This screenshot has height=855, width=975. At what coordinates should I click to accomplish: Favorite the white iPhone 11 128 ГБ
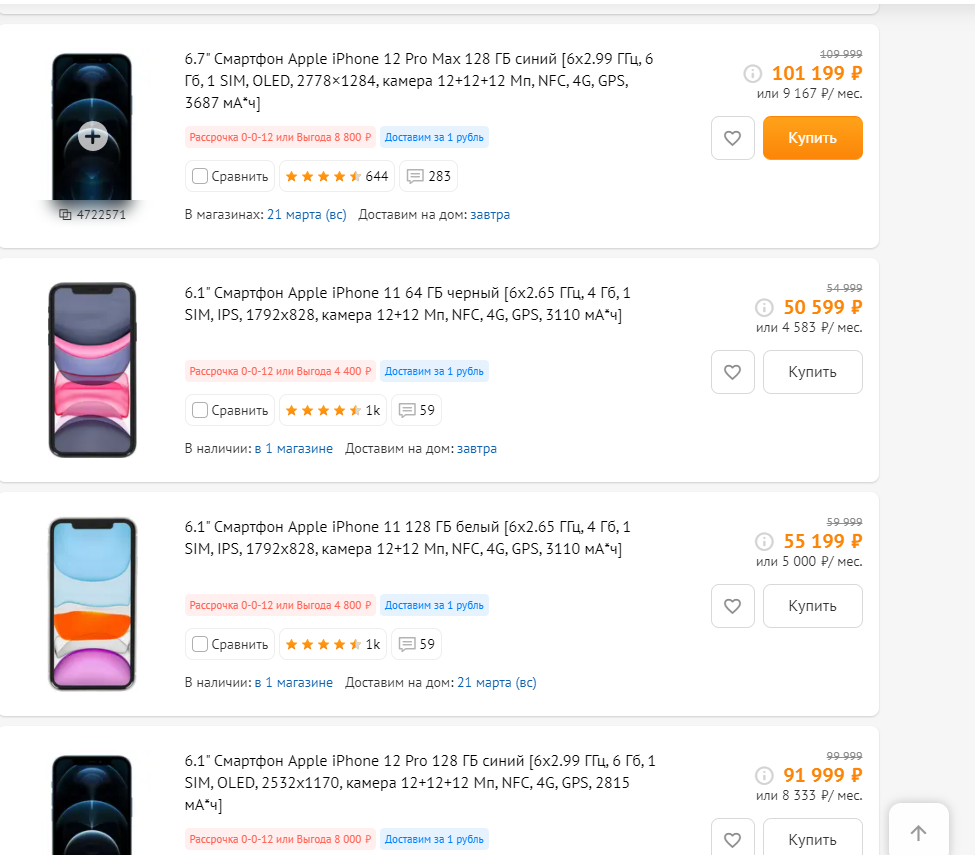[732, 606]
